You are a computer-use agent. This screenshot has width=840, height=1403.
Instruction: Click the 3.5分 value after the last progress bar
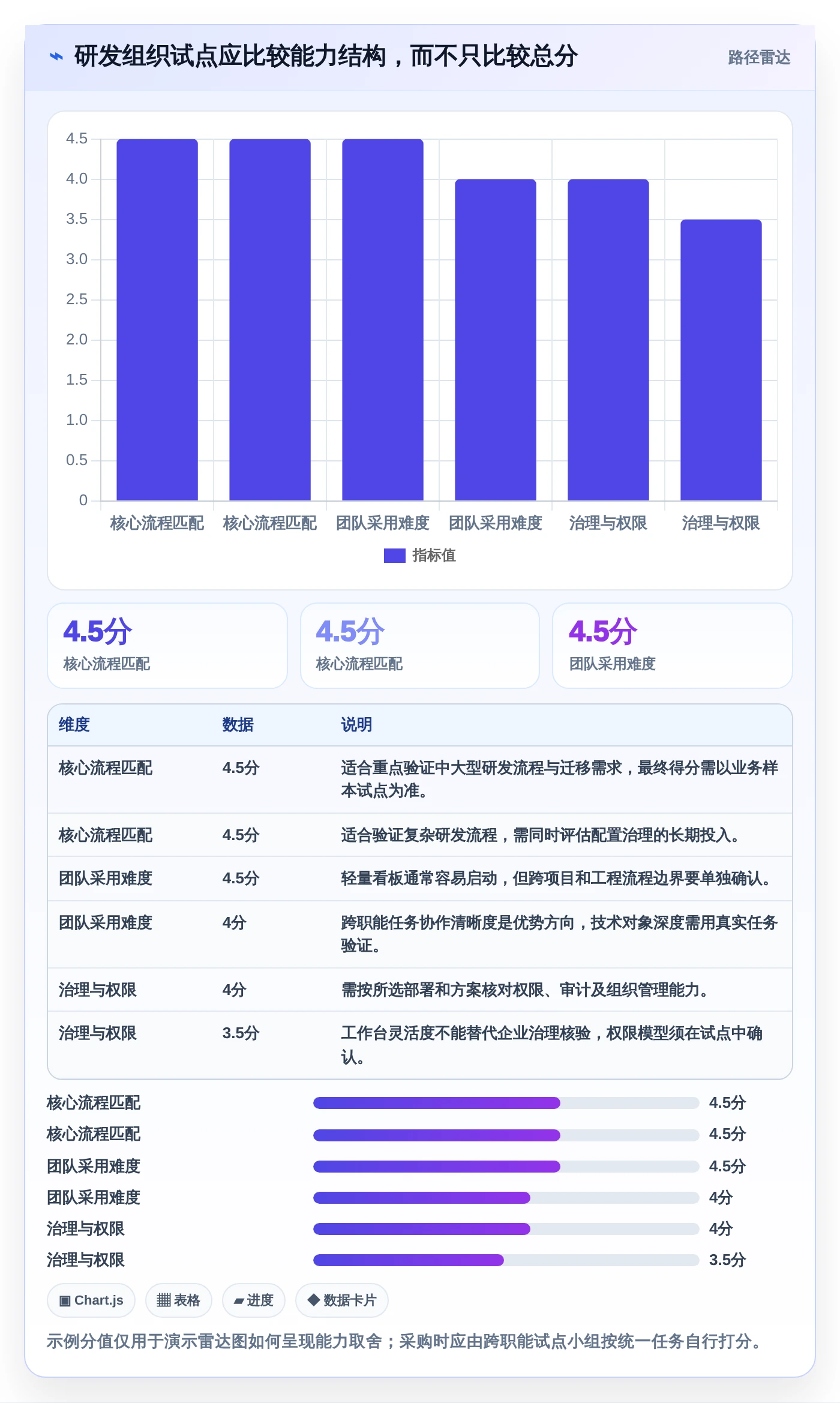(x=727, y=1260)
